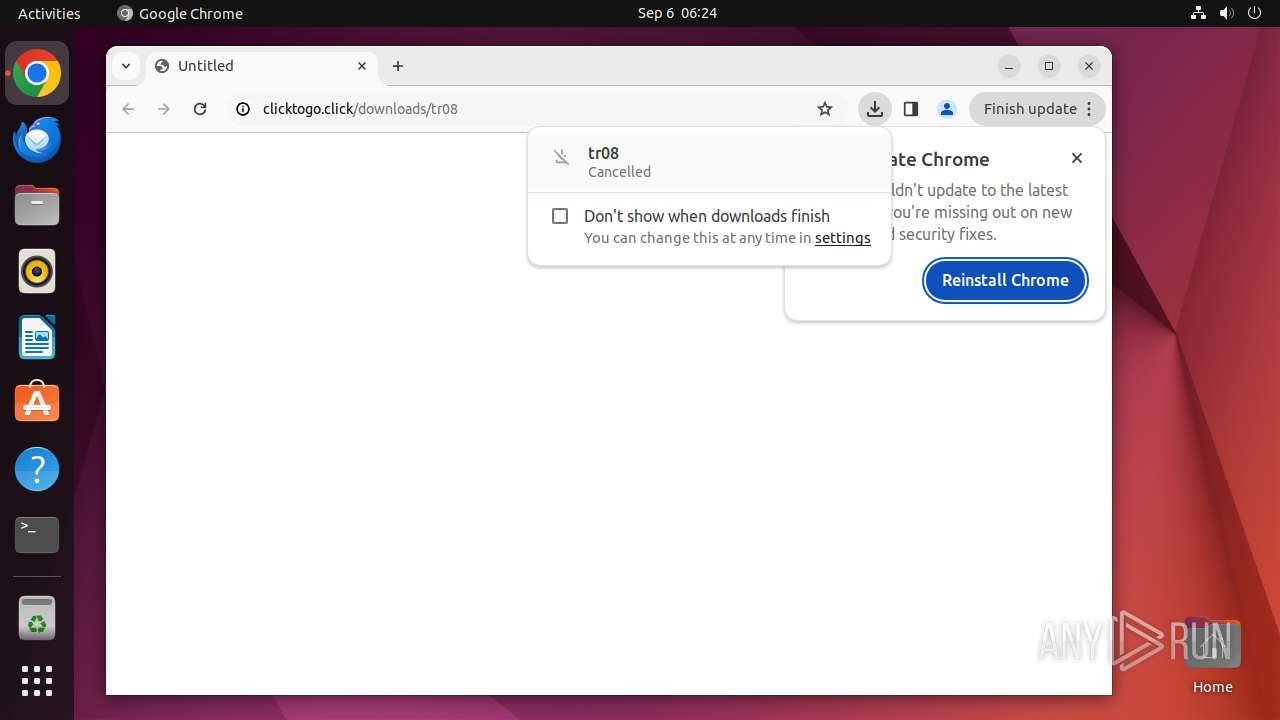
Task: Open the Finish update menu button
Action: point(1037,109)
